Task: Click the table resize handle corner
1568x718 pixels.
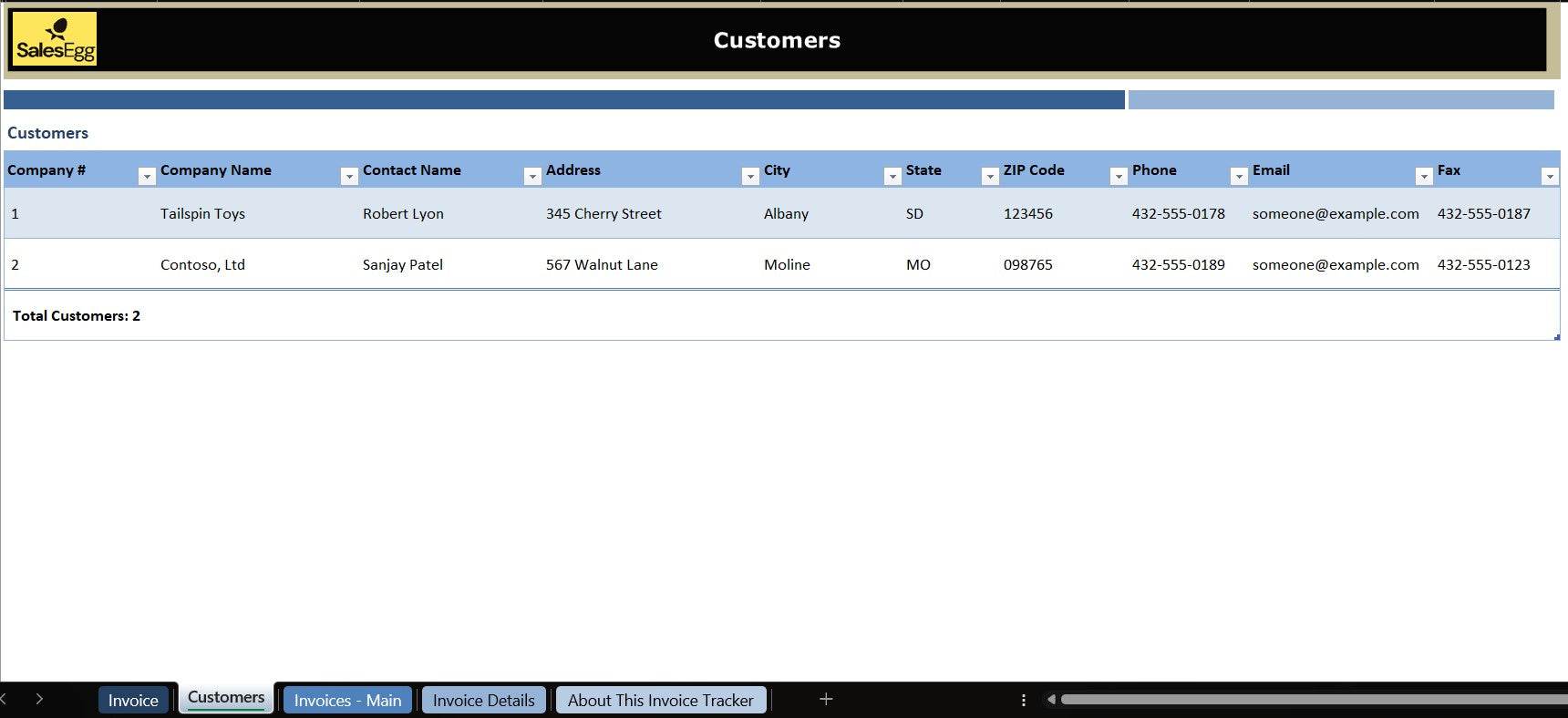Action: 1556,337
